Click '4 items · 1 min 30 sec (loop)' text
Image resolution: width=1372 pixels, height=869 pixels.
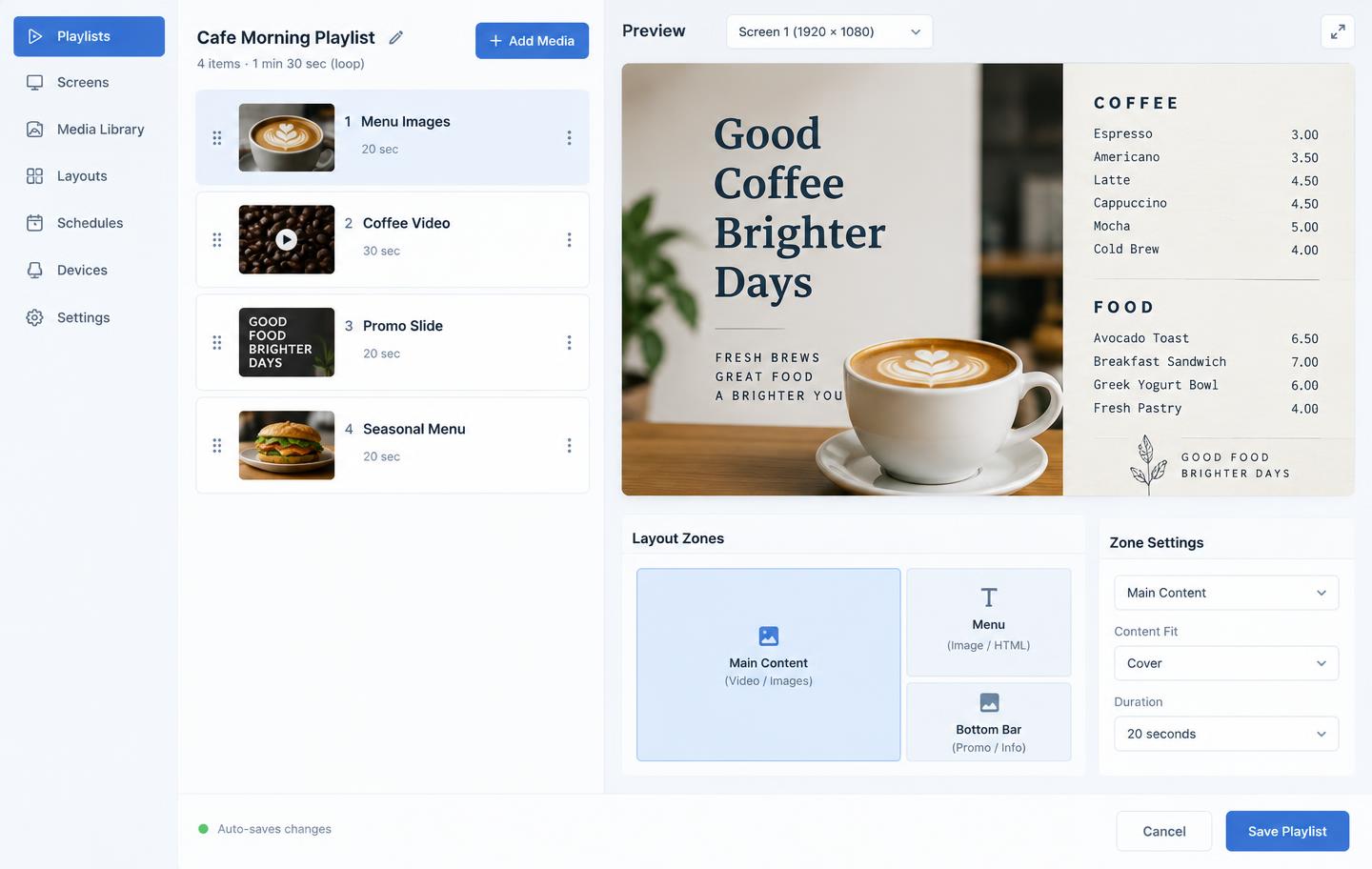281,64
